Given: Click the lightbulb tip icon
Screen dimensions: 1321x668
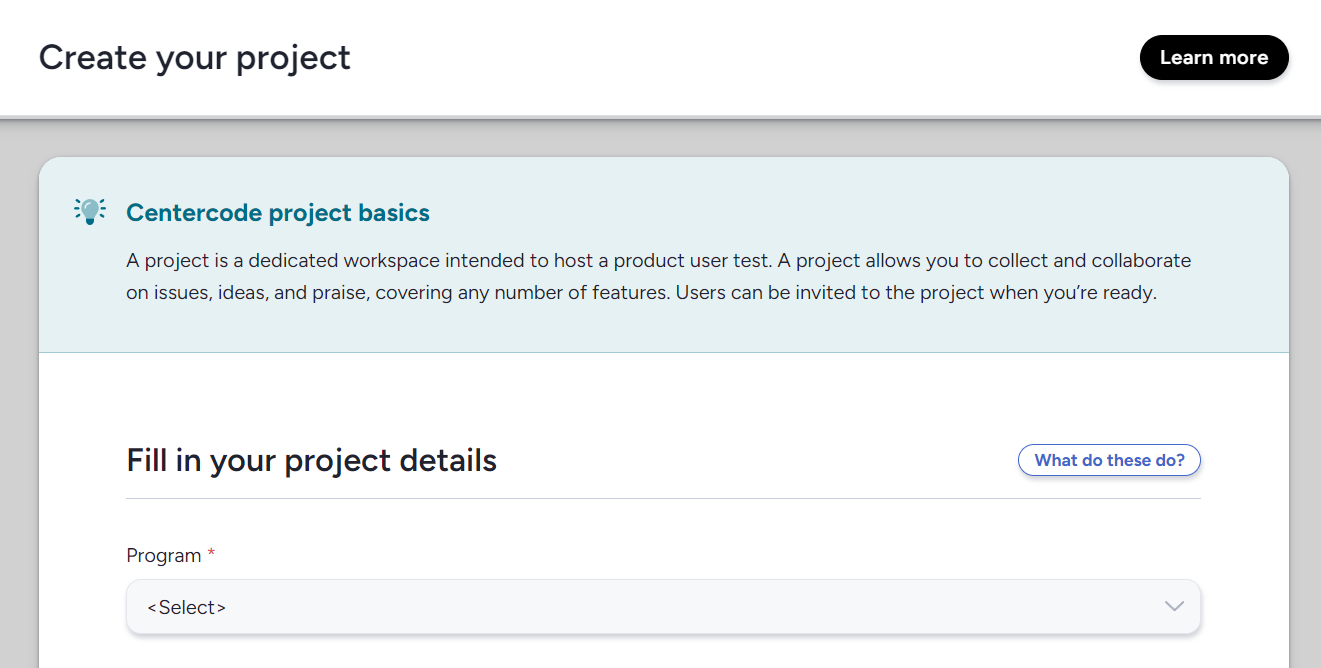Looking at the screenshot, I should [x=90, y=211].
